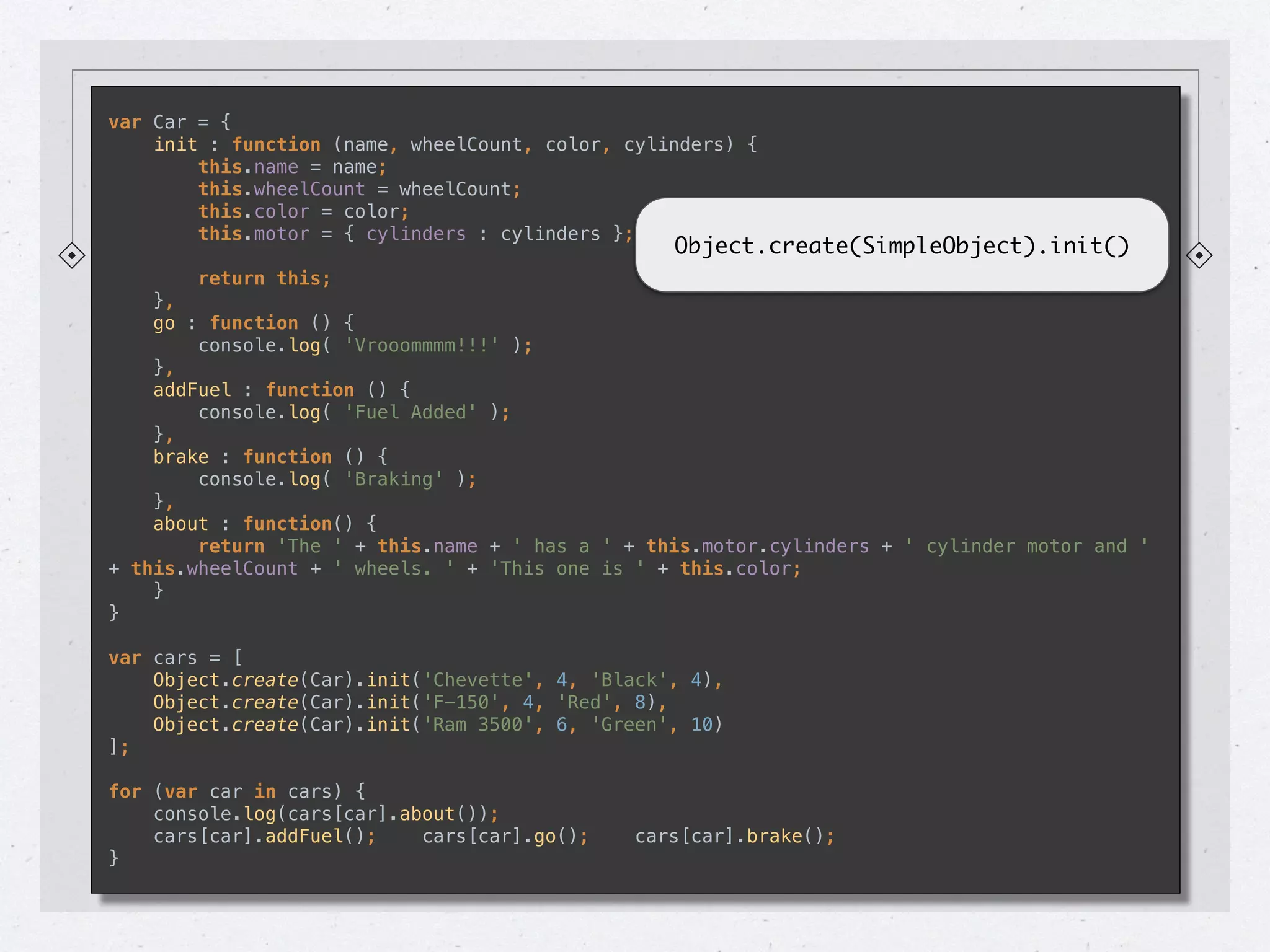Viewport: 1270px width, 952px height.
Task: Click 'this.wheelCount = wheelCount;' line
Action: pyautogui.click(x=359, y=189)
